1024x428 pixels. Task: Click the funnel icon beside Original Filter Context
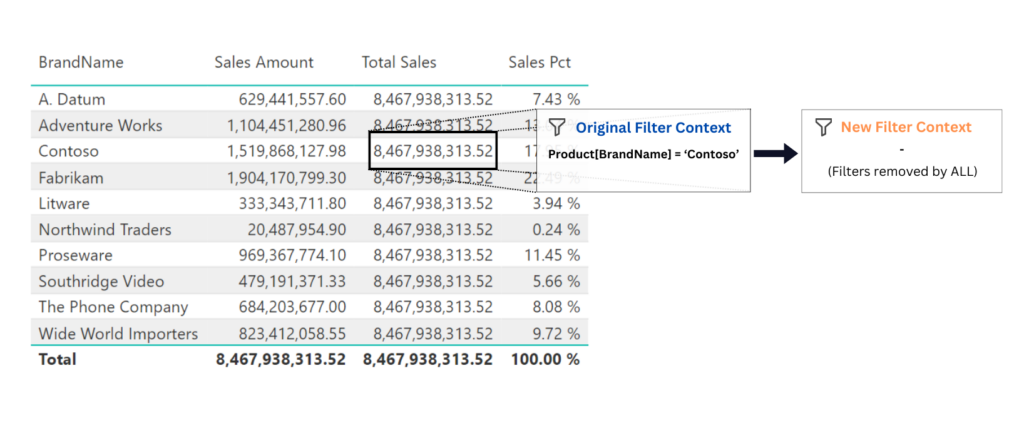coord(556,127)
